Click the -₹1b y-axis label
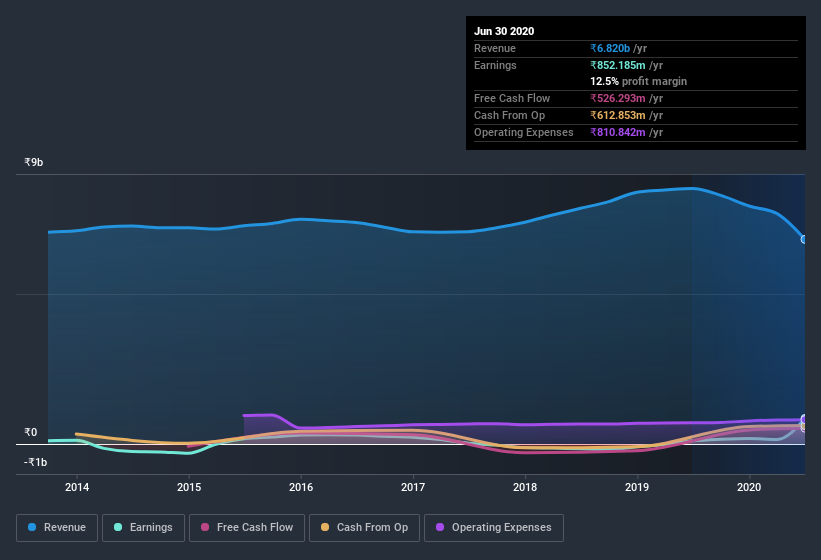Viewport: 821px width, 560px height. tap(36, 462)
